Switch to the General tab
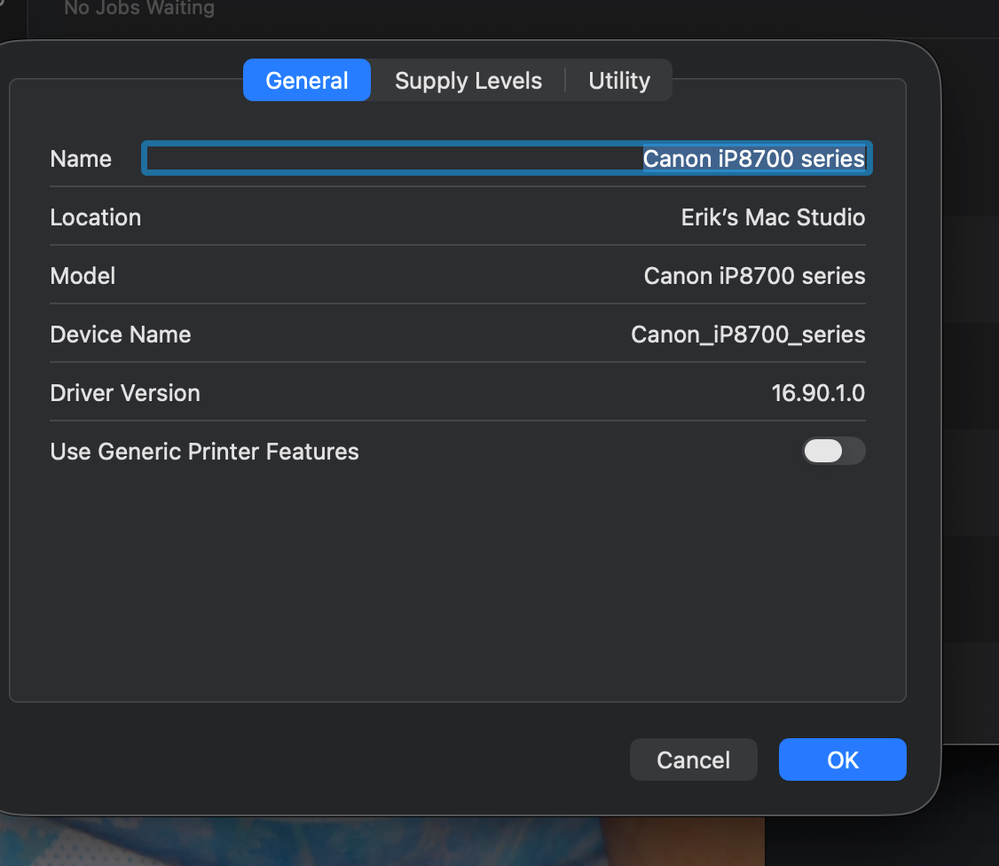The height and width of the screenshot is (866, 999). [x=306, y=80]
